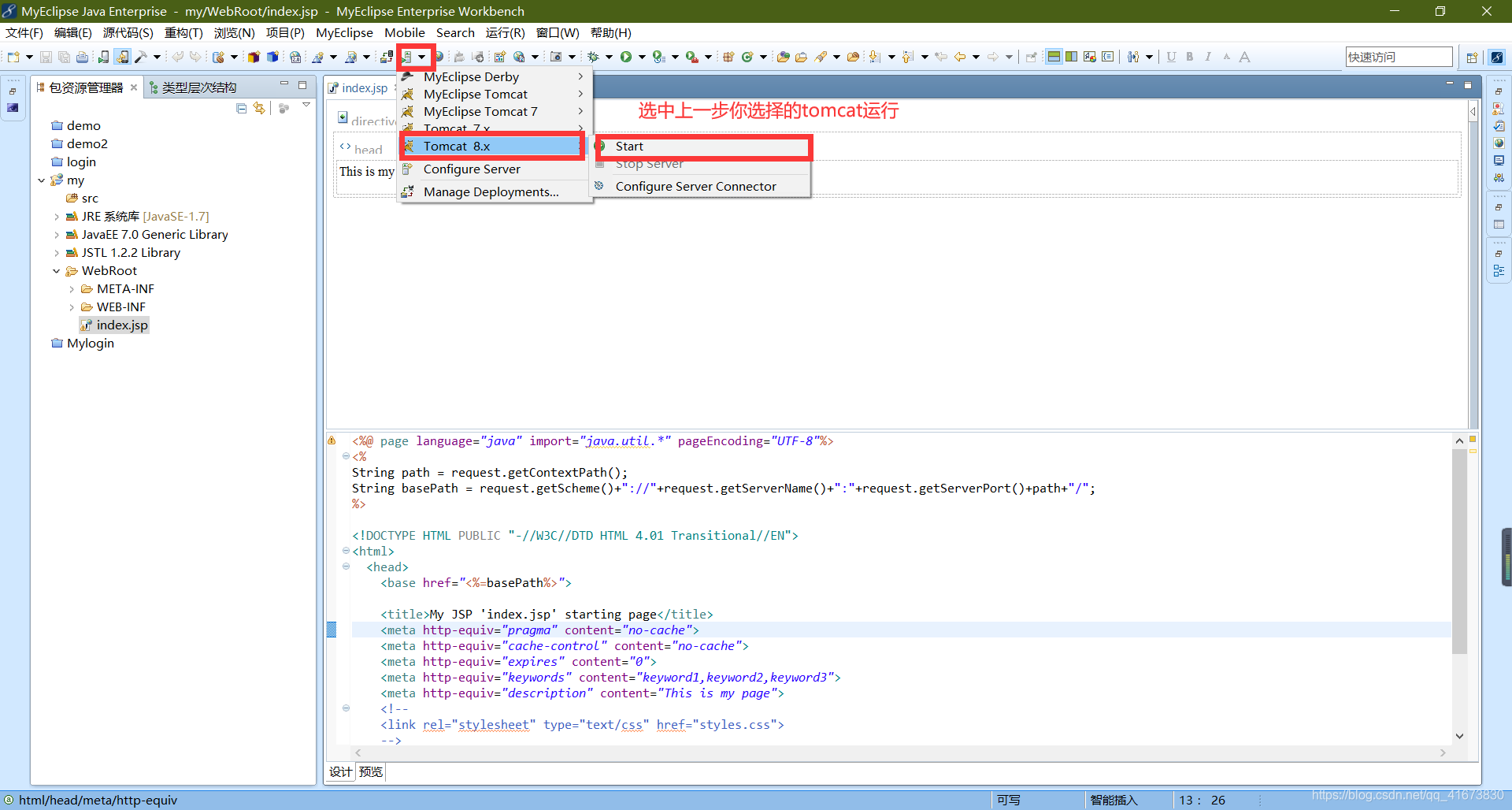Open Package Explorer view menu triangle
This screenshot has height=810, width=1512.
[306, 105]
